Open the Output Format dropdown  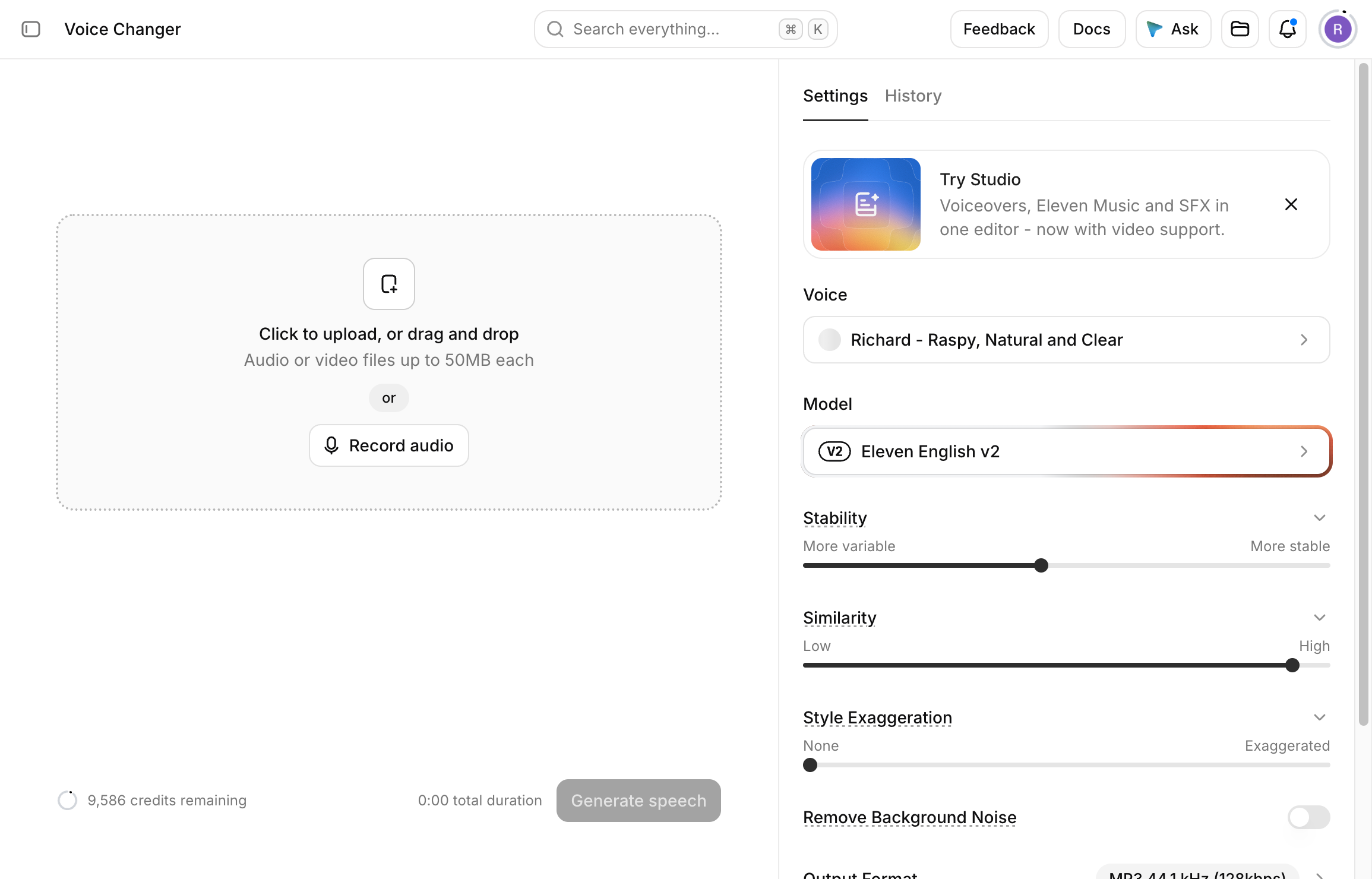1213,872
